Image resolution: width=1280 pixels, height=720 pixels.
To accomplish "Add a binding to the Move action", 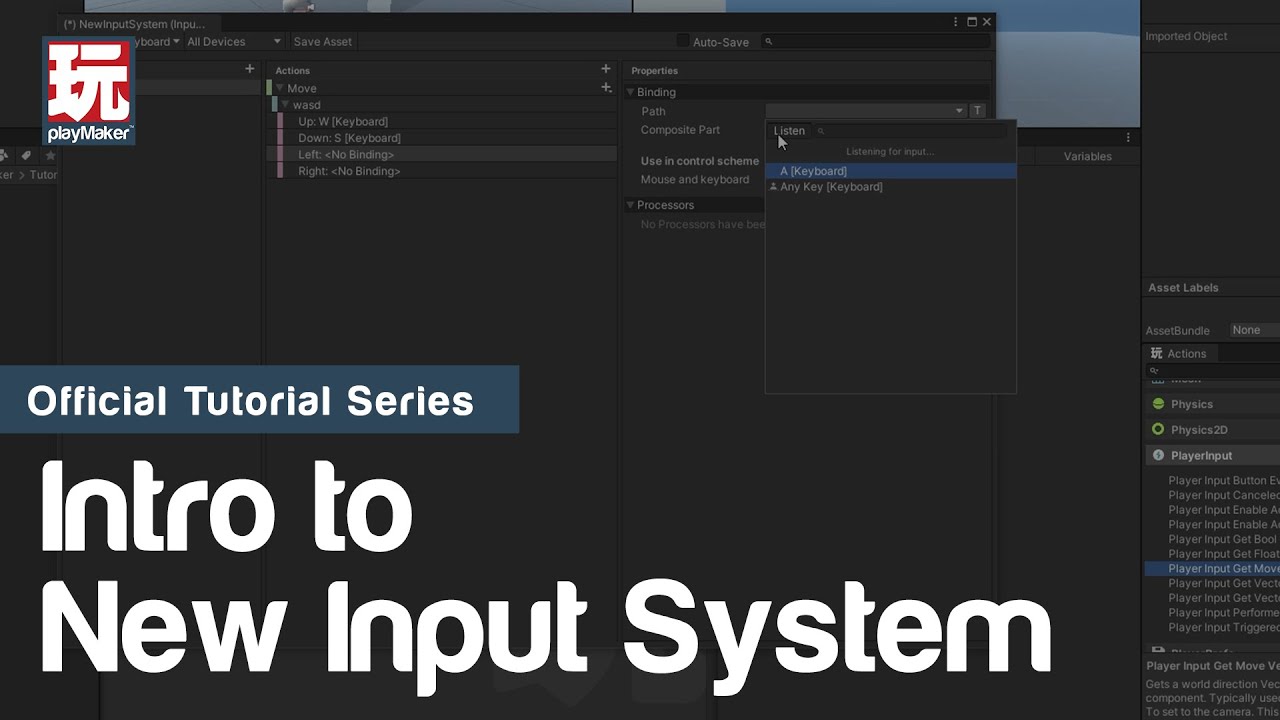I will coord(606,88).
